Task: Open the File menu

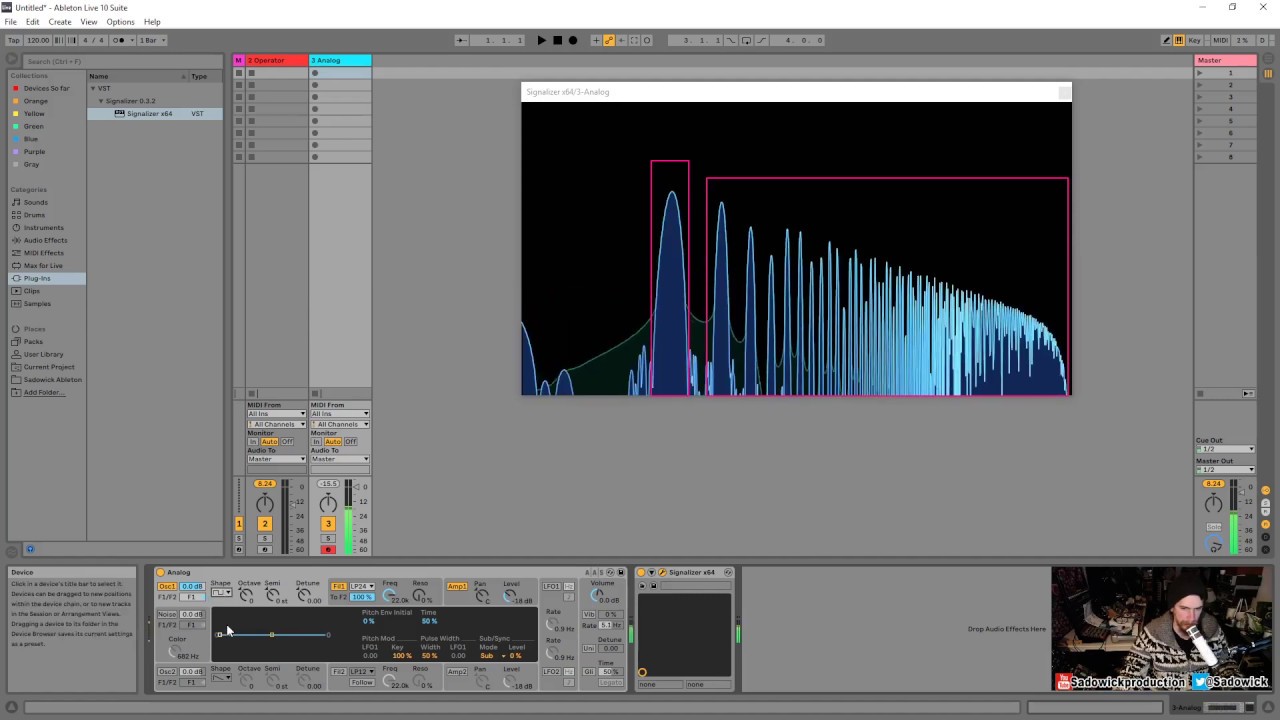Action: click(10, 22)
